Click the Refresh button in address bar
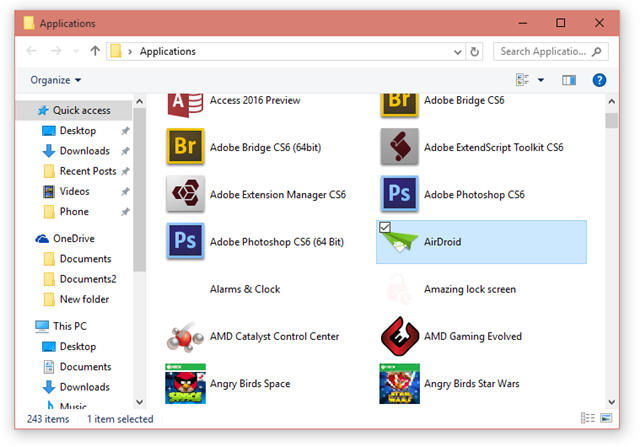The image size is (640, 447). 474,51
